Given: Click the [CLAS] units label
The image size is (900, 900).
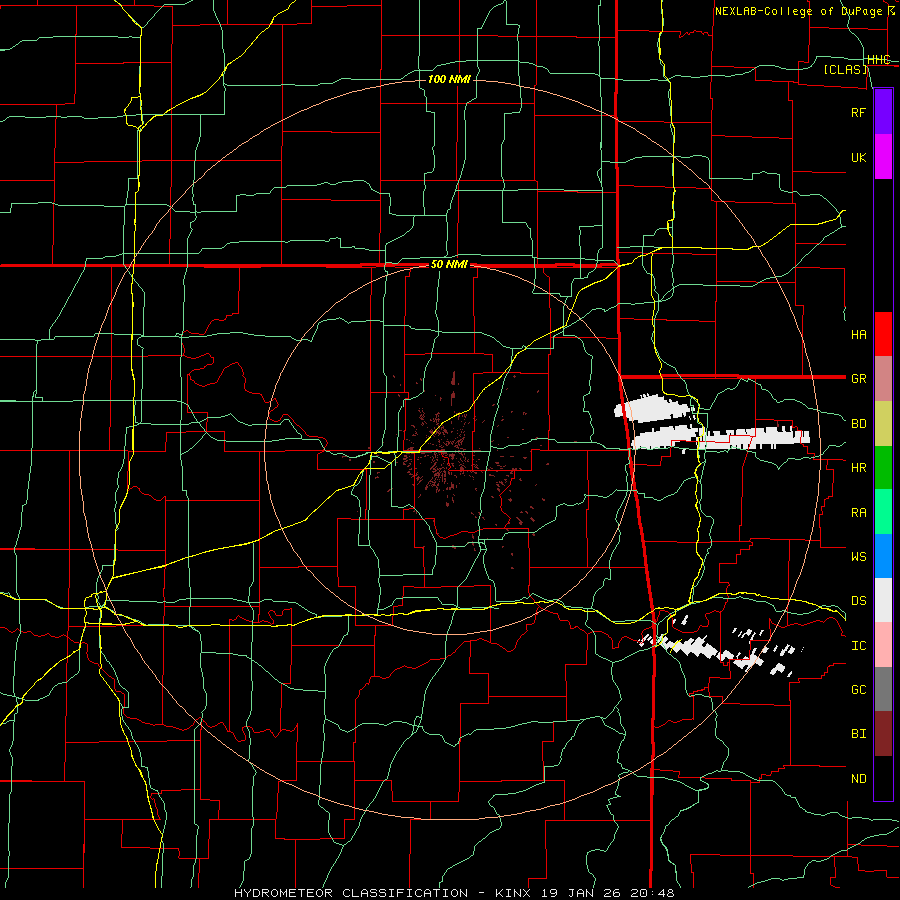Looking at the screenshot, I should tap(845, 69).
